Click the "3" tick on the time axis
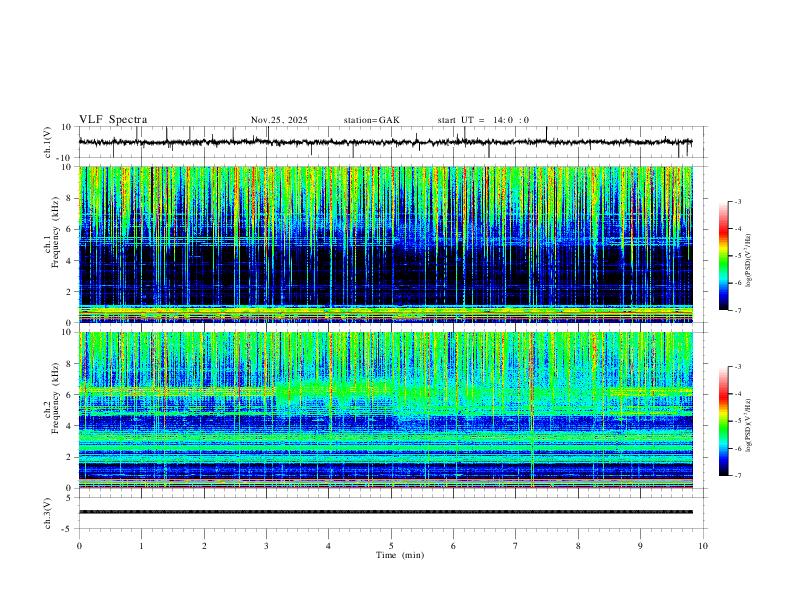 [x=266, y=546]
